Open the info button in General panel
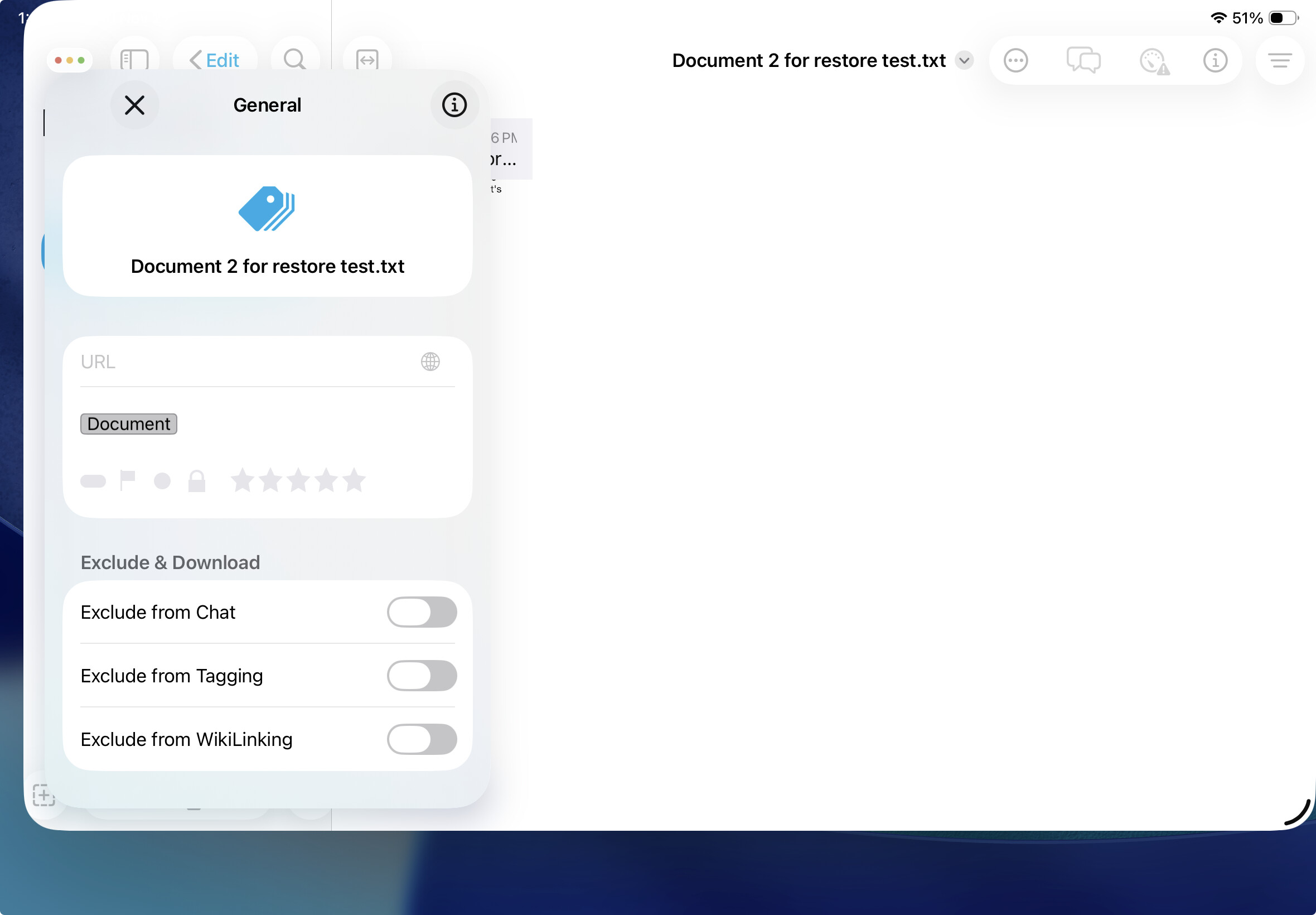This screenshot has height=915, width=1316. (454, 105)
